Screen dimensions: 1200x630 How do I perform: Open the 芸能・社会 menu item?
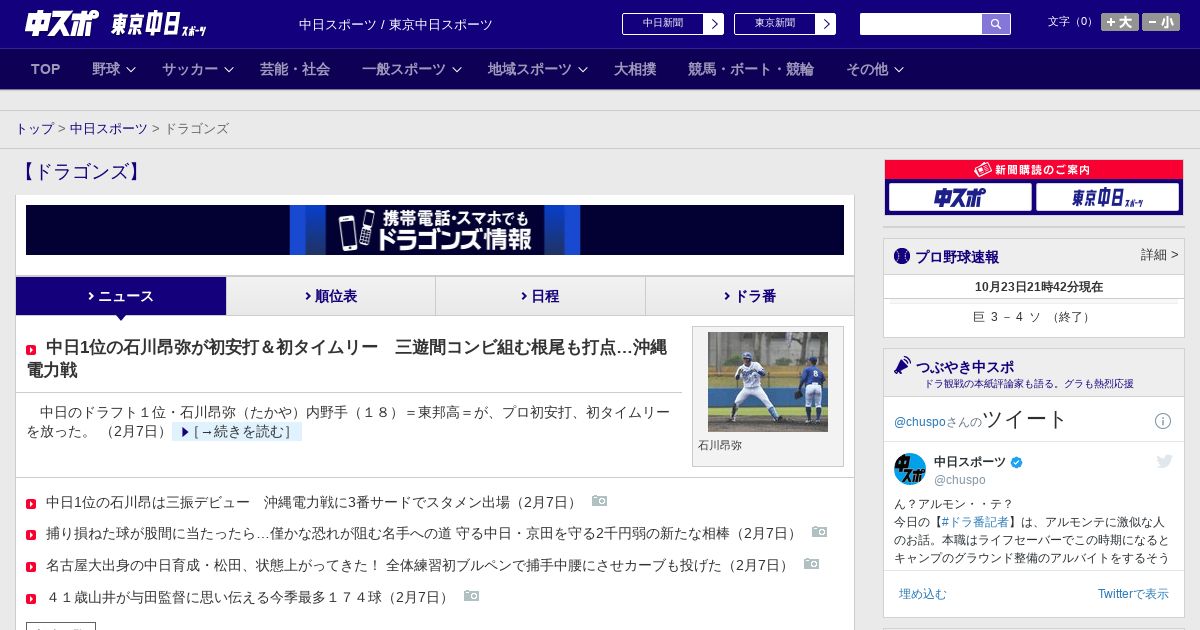click(295, 69)
